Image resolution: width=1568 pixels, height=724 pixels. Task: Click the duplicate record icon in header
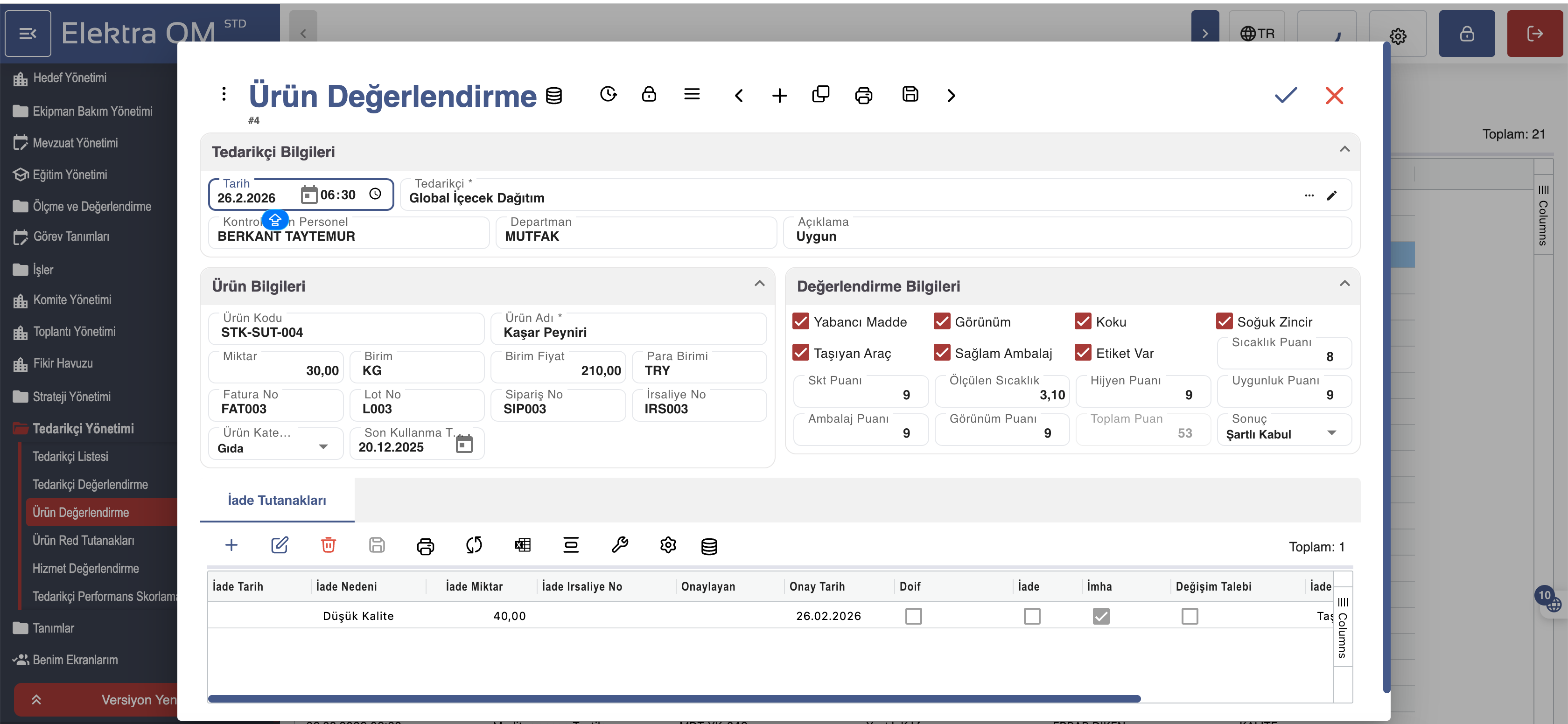coord(820,94)
